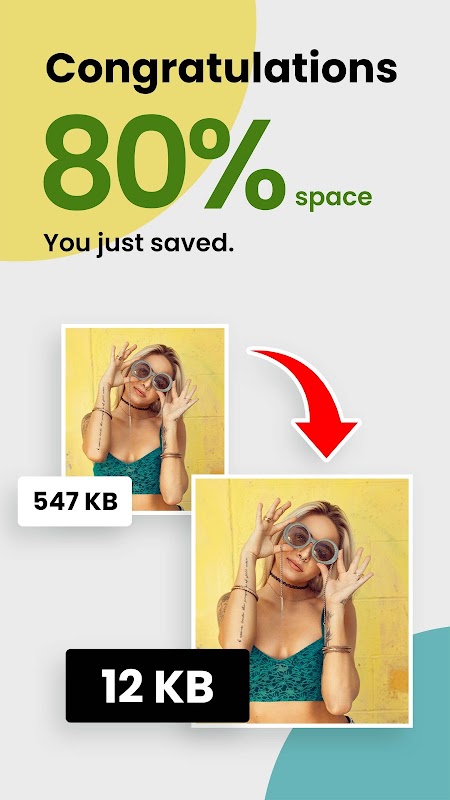
Task: Tap the 547 KB size label
Action: tap(75, 502)
